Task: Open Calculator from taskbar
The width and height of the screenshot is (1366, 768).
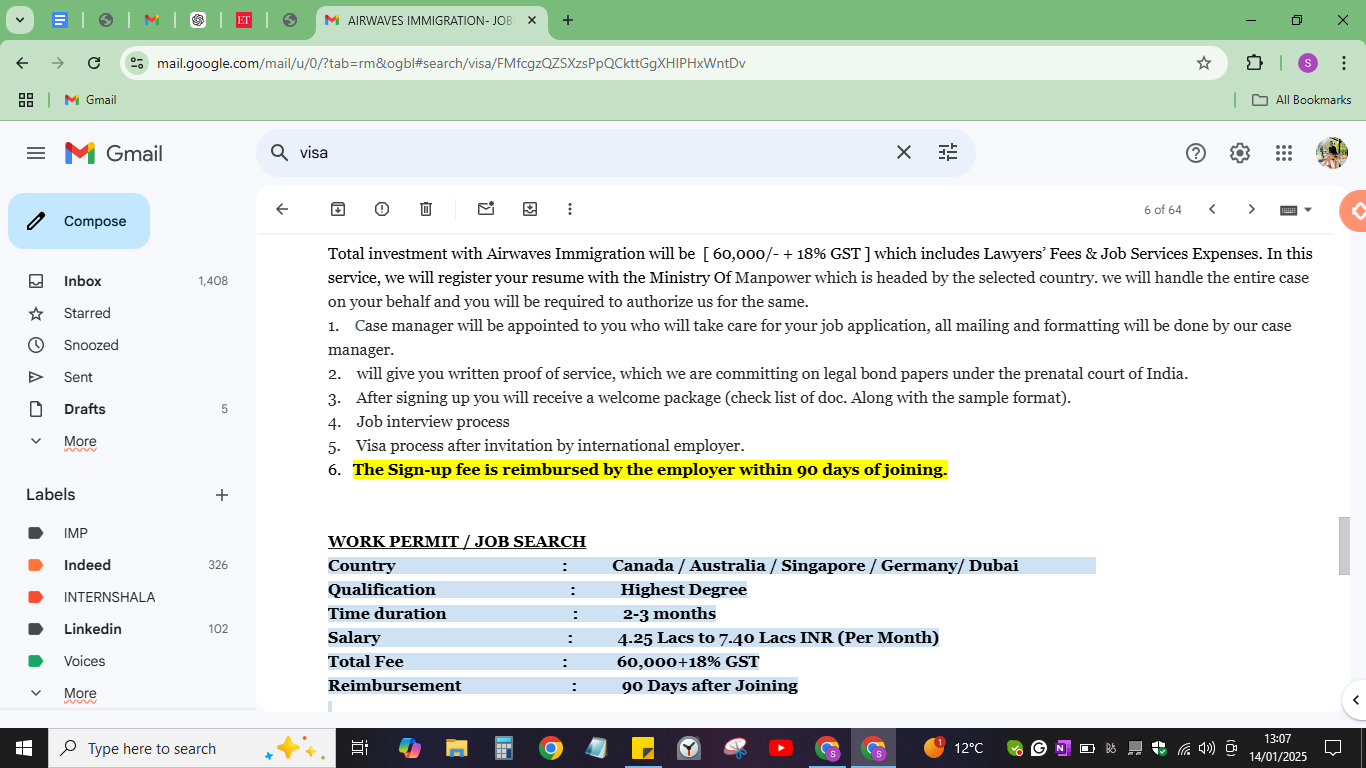Action: [x=503, y=748]
